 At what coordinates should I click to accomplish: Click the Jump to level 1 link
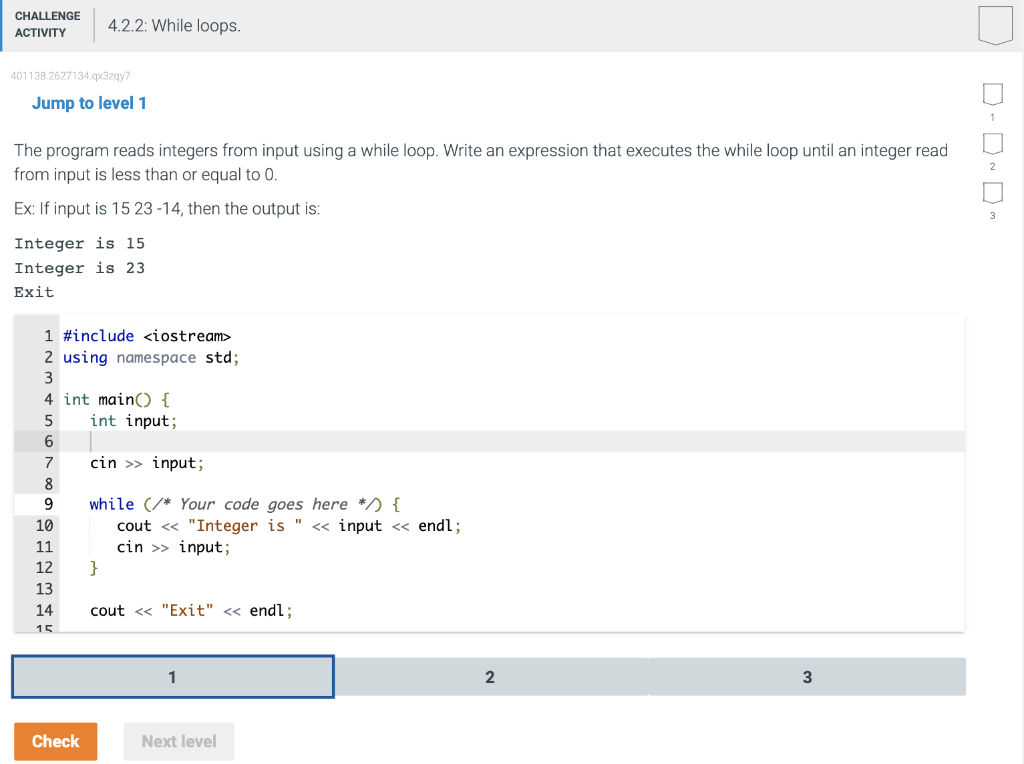[89, 103]
